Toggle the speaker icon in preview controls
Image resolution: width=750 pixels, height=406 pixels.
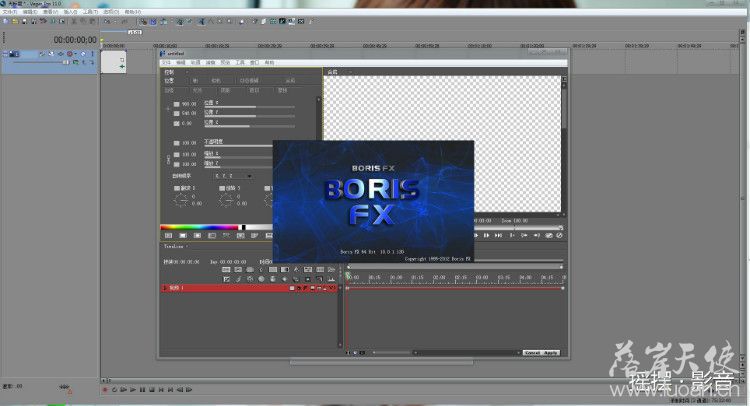pos(536,235)
